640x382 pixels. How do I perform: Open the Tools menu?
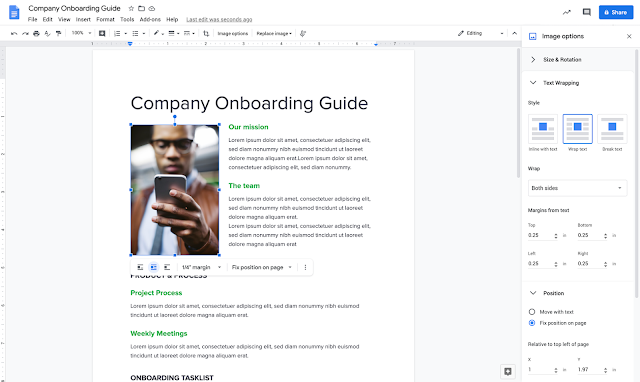click(x=127, y=19)
